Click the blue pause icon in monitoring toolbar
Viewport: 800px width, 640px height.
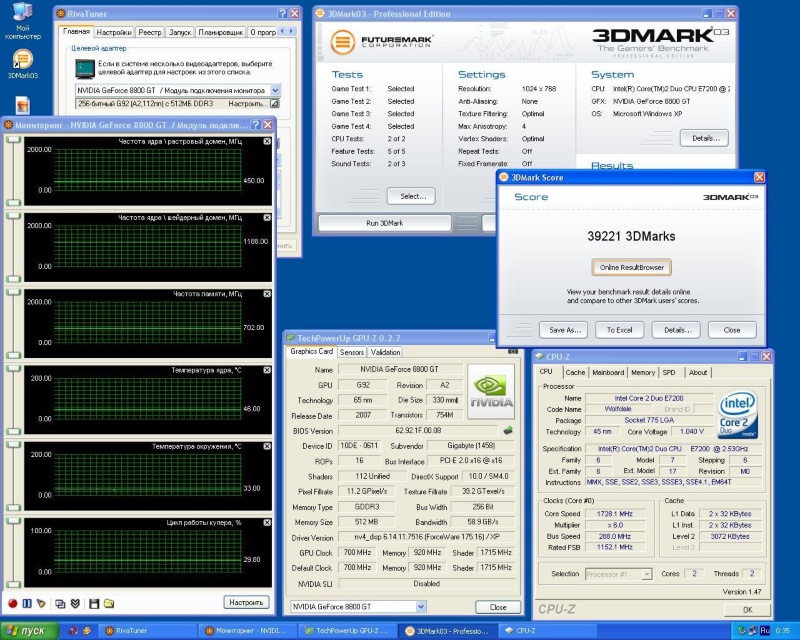pos(27,604)
